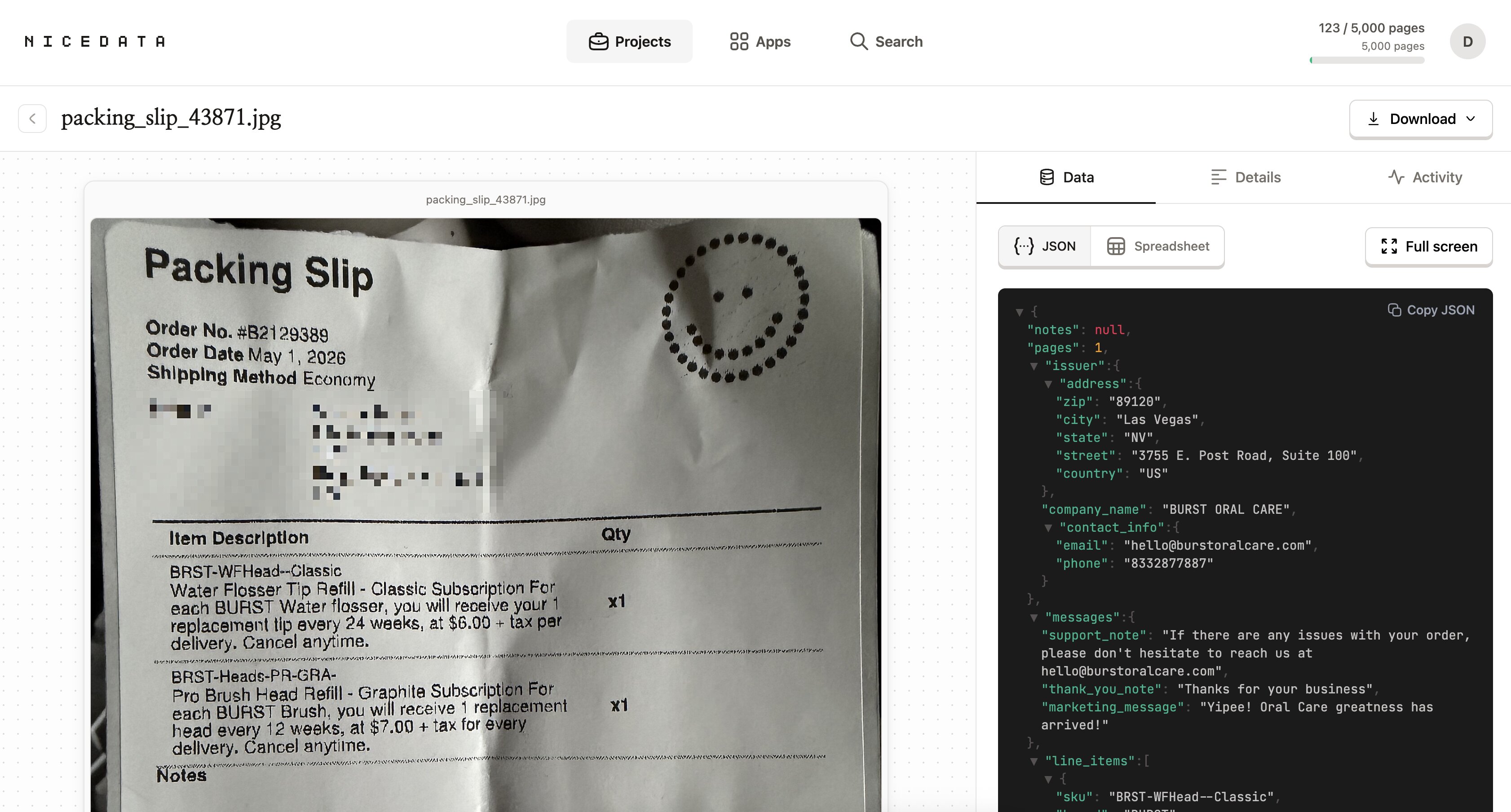Click the Activity pulse icon
This screenshot has height=812, width=1511.
tap(1396, 177)
